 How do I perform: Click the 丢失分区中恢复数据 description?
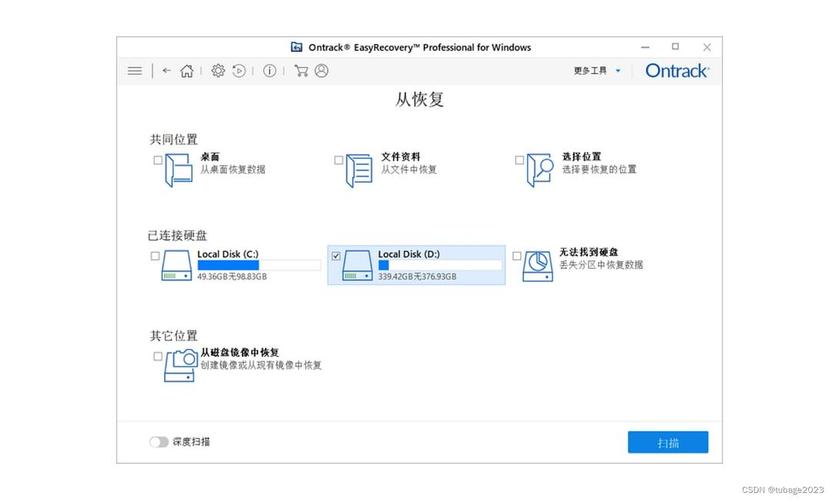(x=601, y=264)
